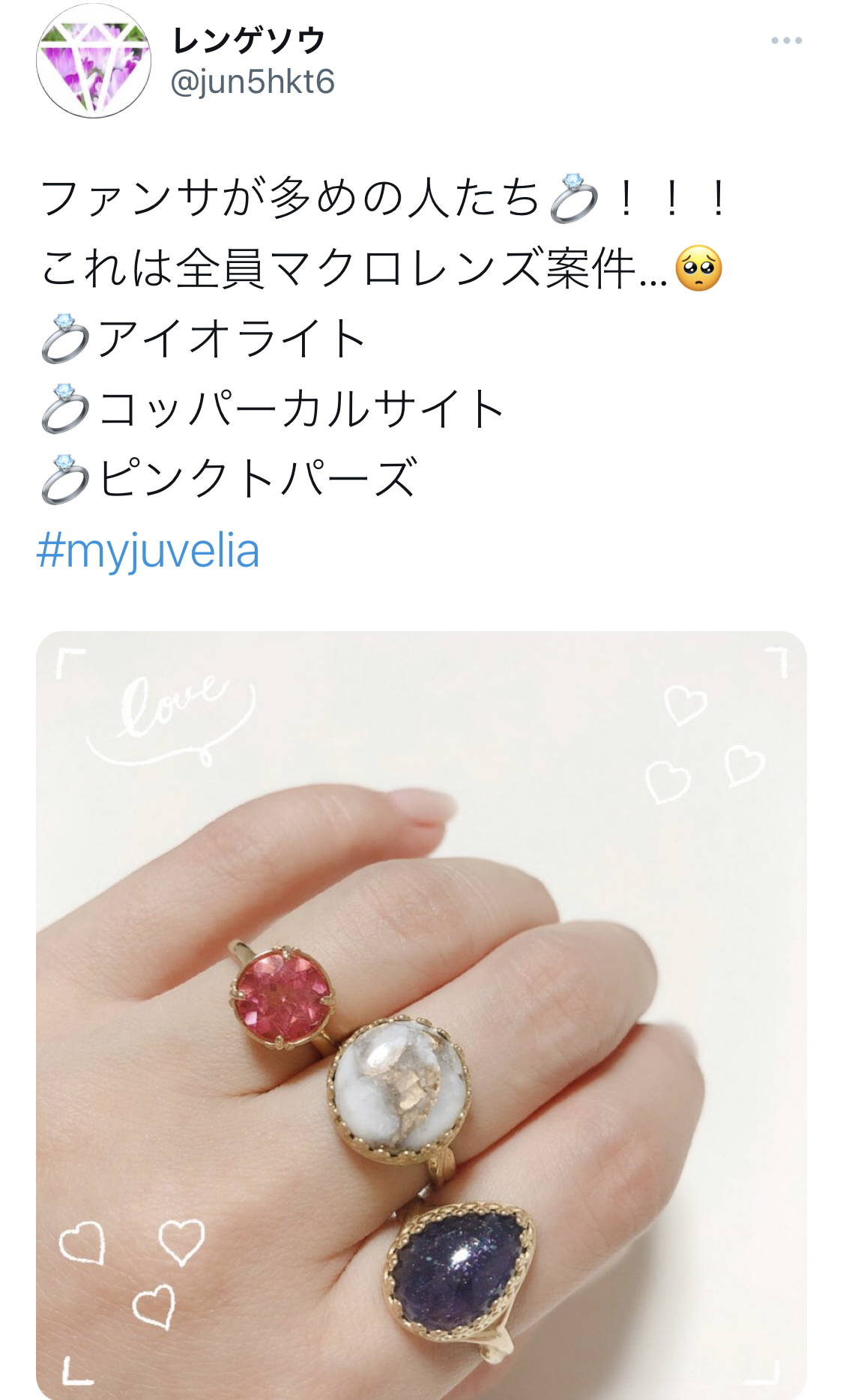Follow the #myjuvelia hashtag link
Screen dimensions: 843x1400
point(148,552)
